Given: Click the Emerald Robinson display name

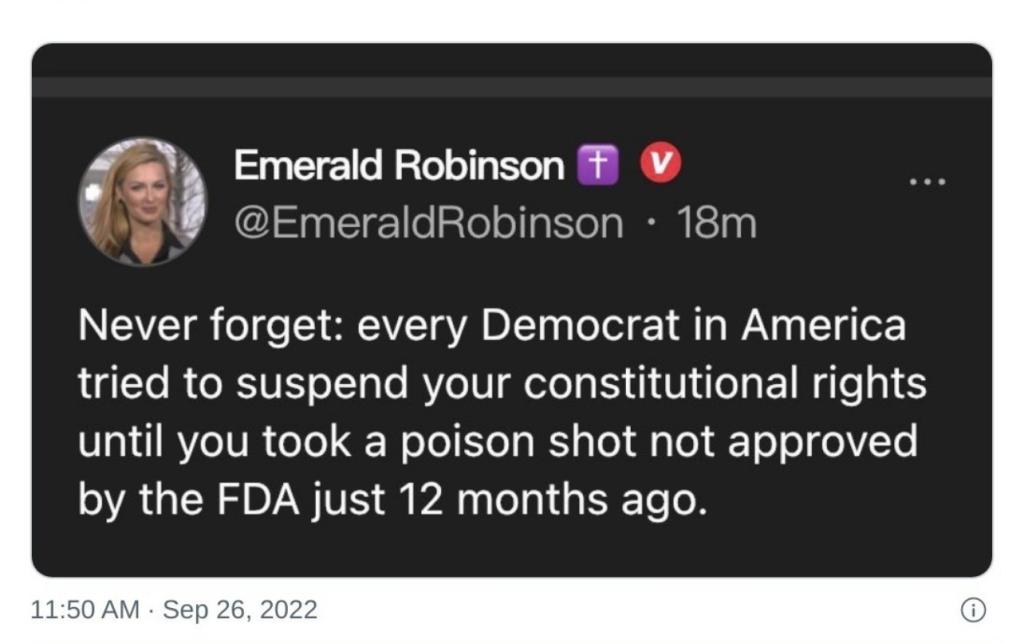Looking at the screenshot, I should coord(398,166).
